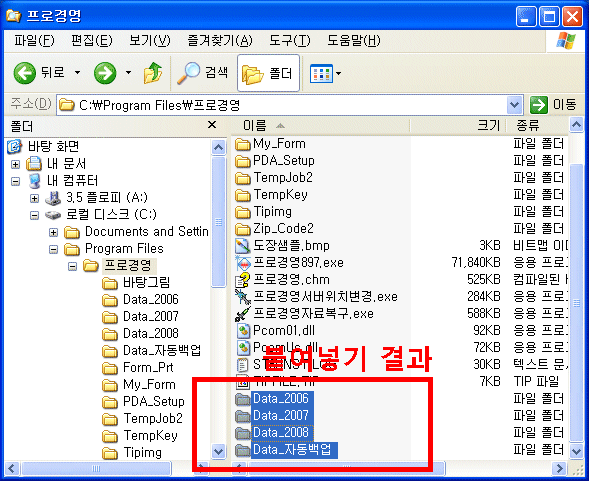The height and width of the screenshot is (481, 589).
Task: Open the Views icon dropdown
Action: click(325, 73)
